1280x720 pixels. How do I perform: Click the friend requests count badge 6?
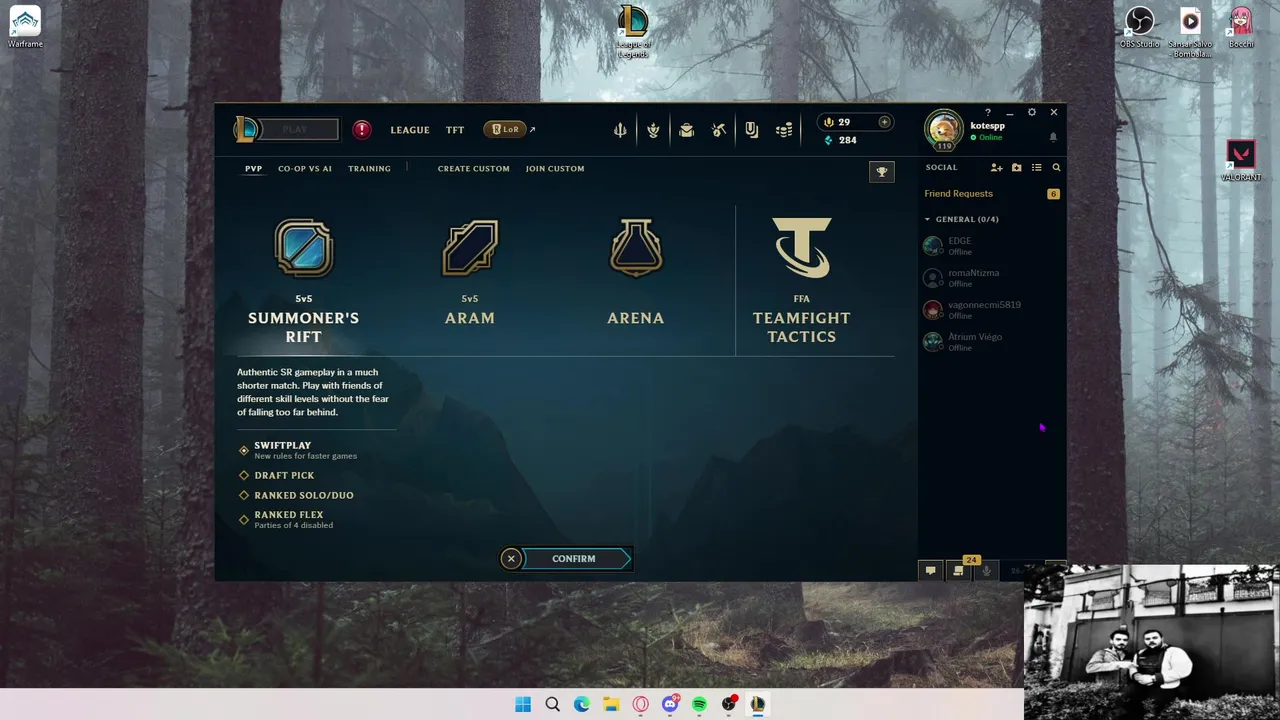(1053, 194)
